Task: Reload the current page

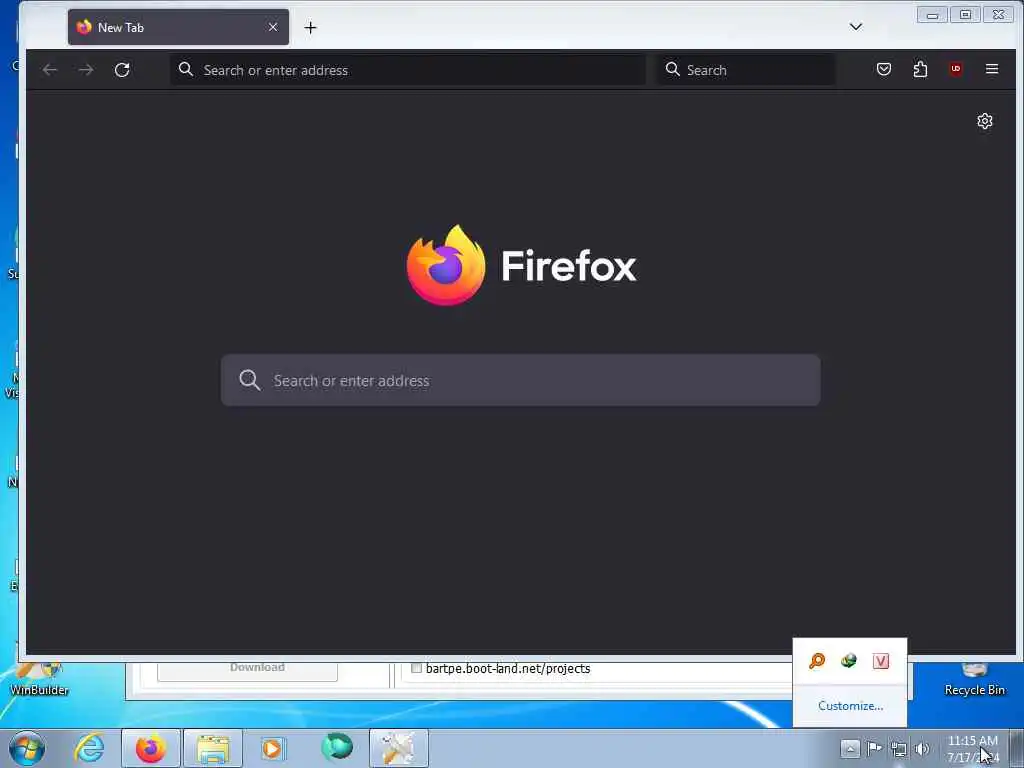Action: pos(122,70)
